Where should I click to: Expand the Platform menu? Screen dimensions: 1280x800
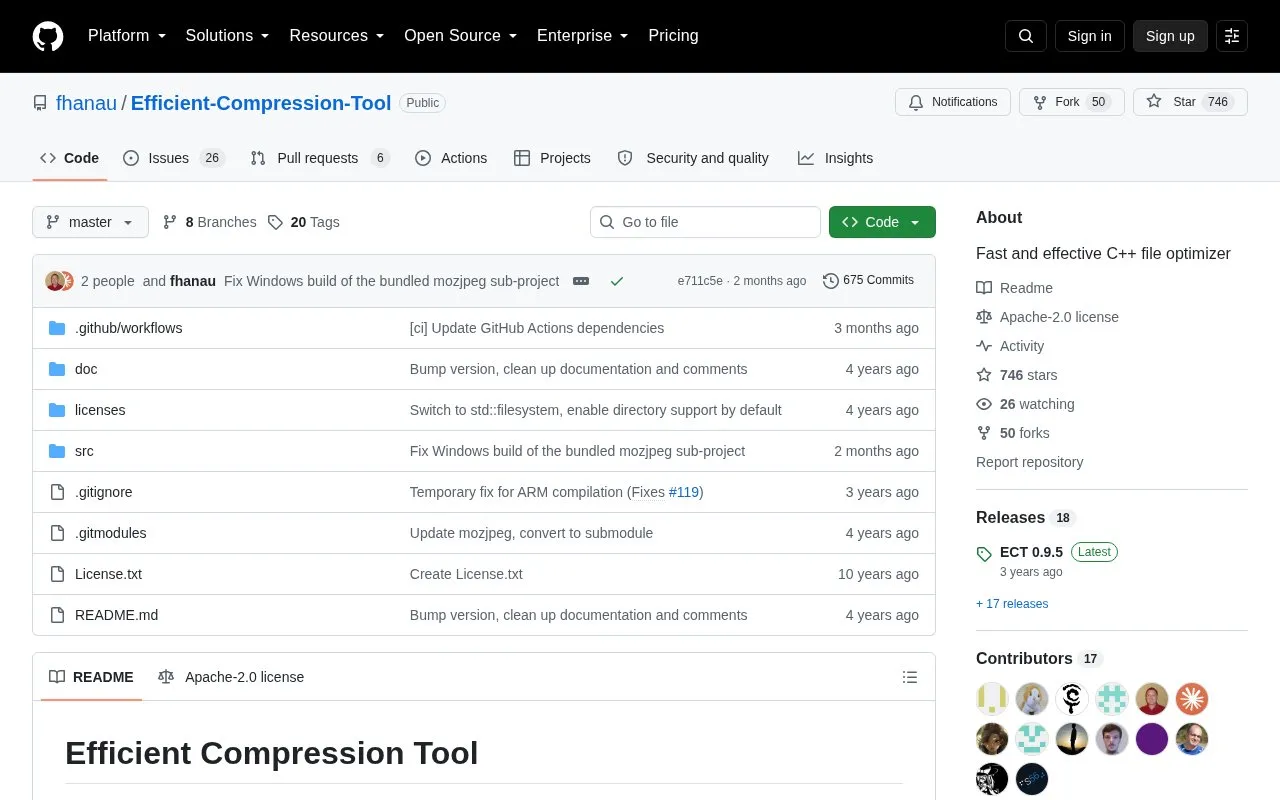127,36
